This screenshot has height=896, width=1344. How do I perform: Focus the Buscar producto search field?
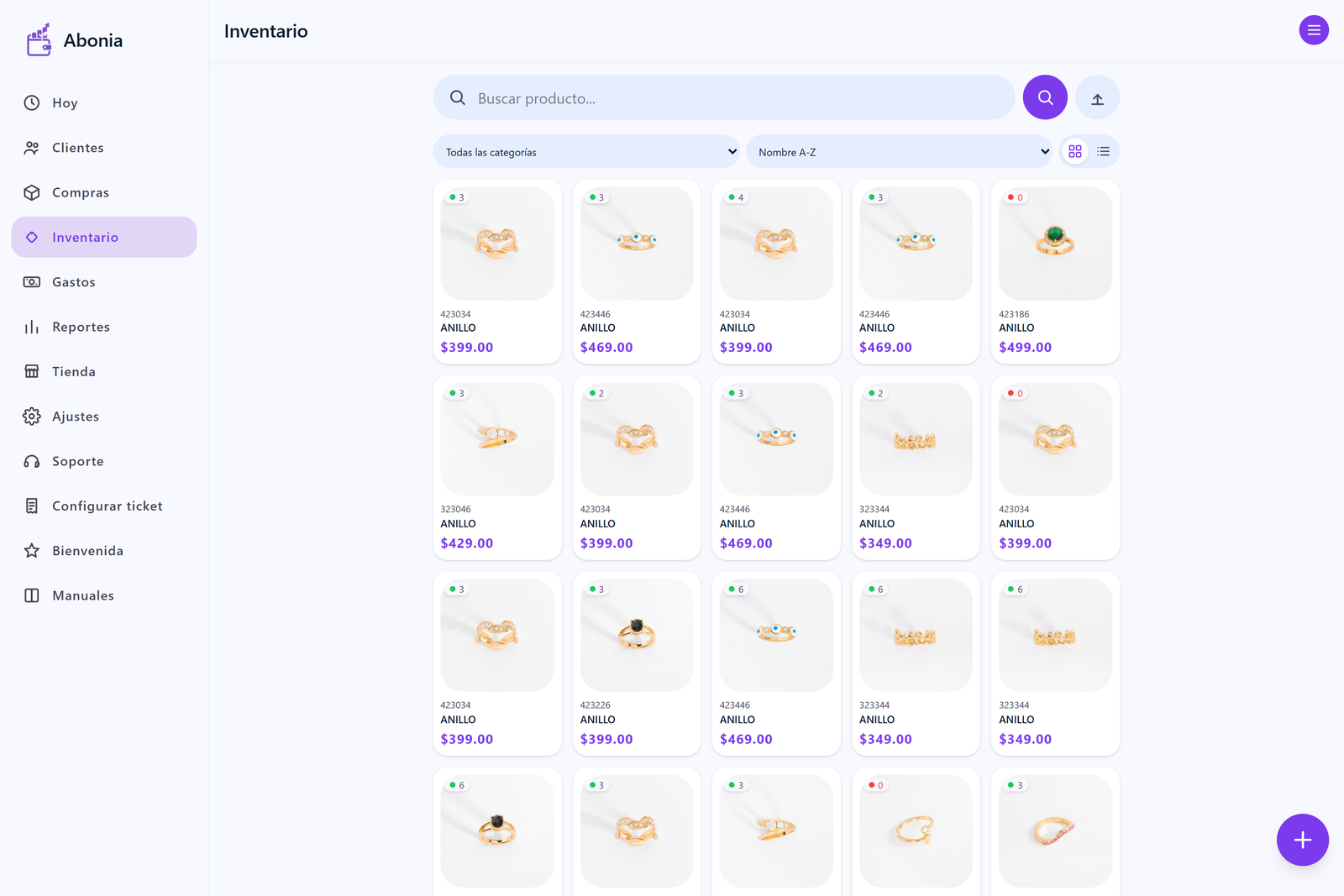(724, 98)
